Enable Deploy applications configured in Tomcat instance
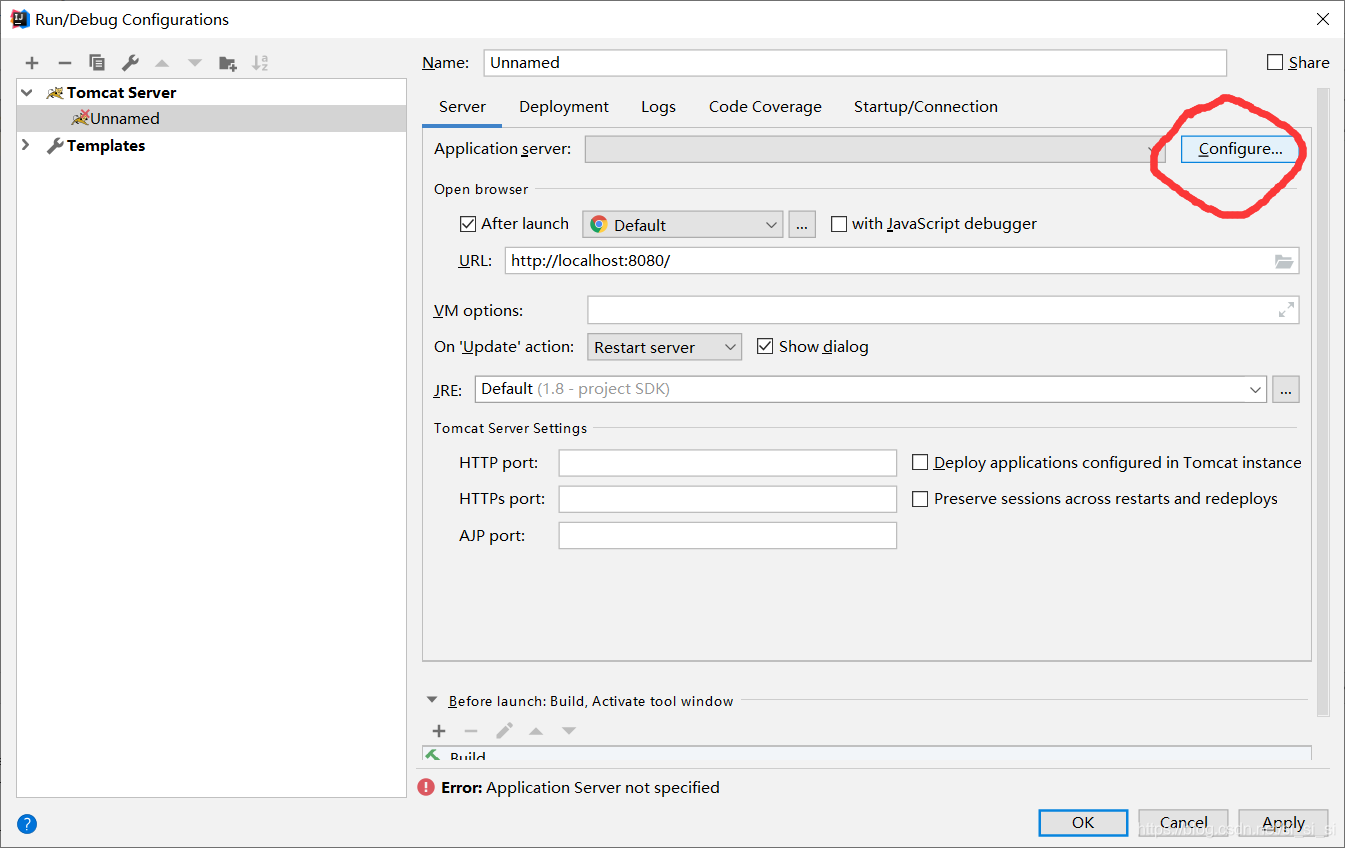The image size is (1345, 848). [x=920, y=462]
